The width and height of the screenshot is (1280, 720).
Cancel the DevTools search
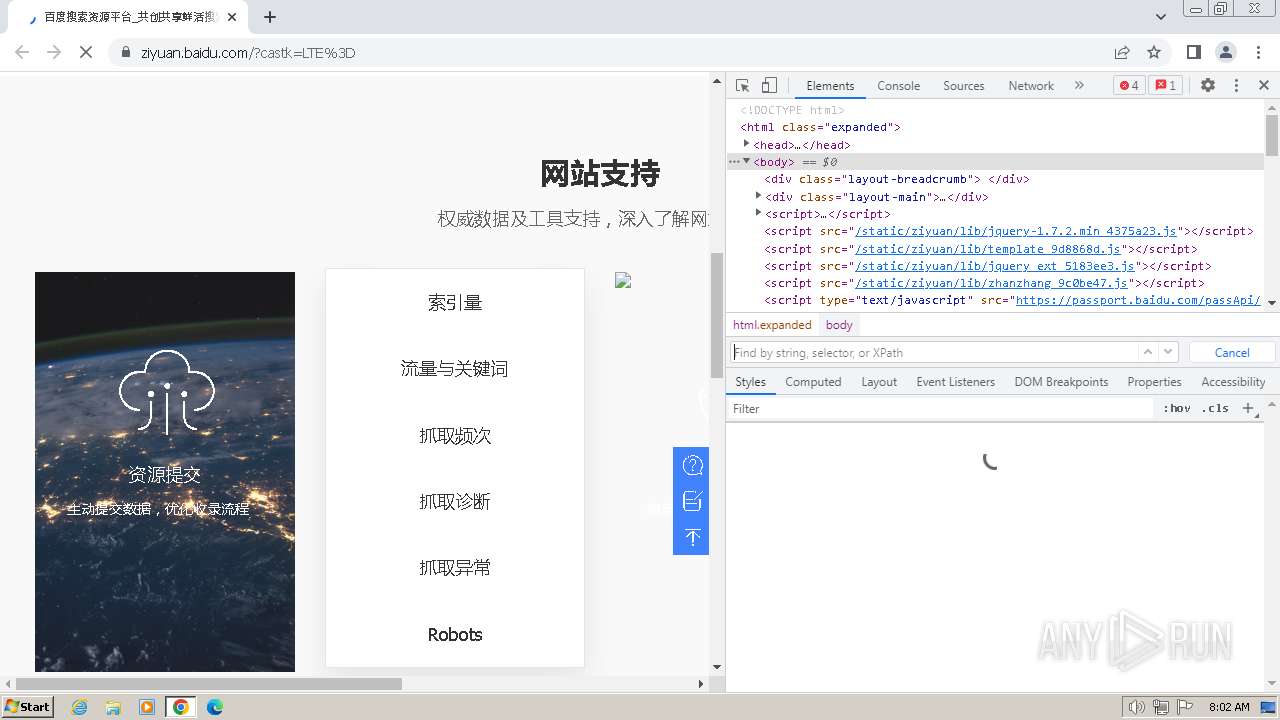coord(1232,352)
